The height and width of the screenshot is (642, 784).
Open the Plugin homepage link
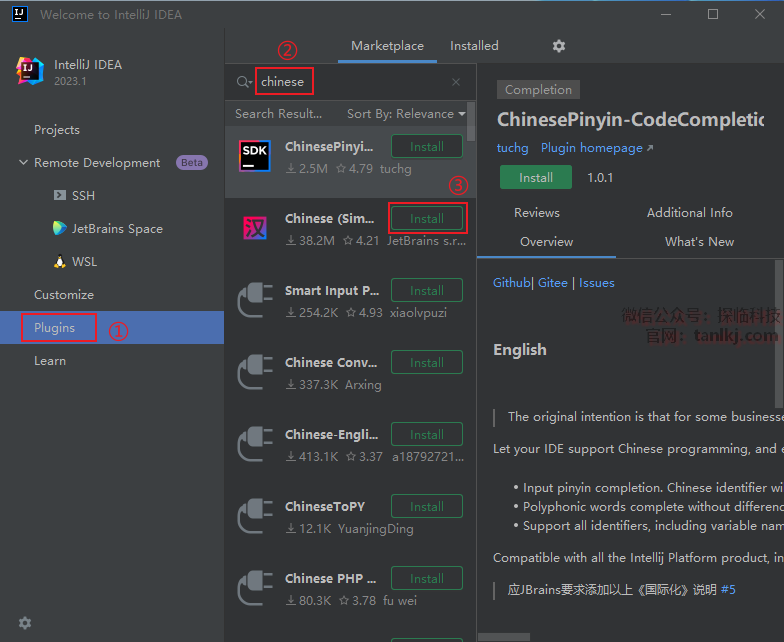click(x=597, y=148)
